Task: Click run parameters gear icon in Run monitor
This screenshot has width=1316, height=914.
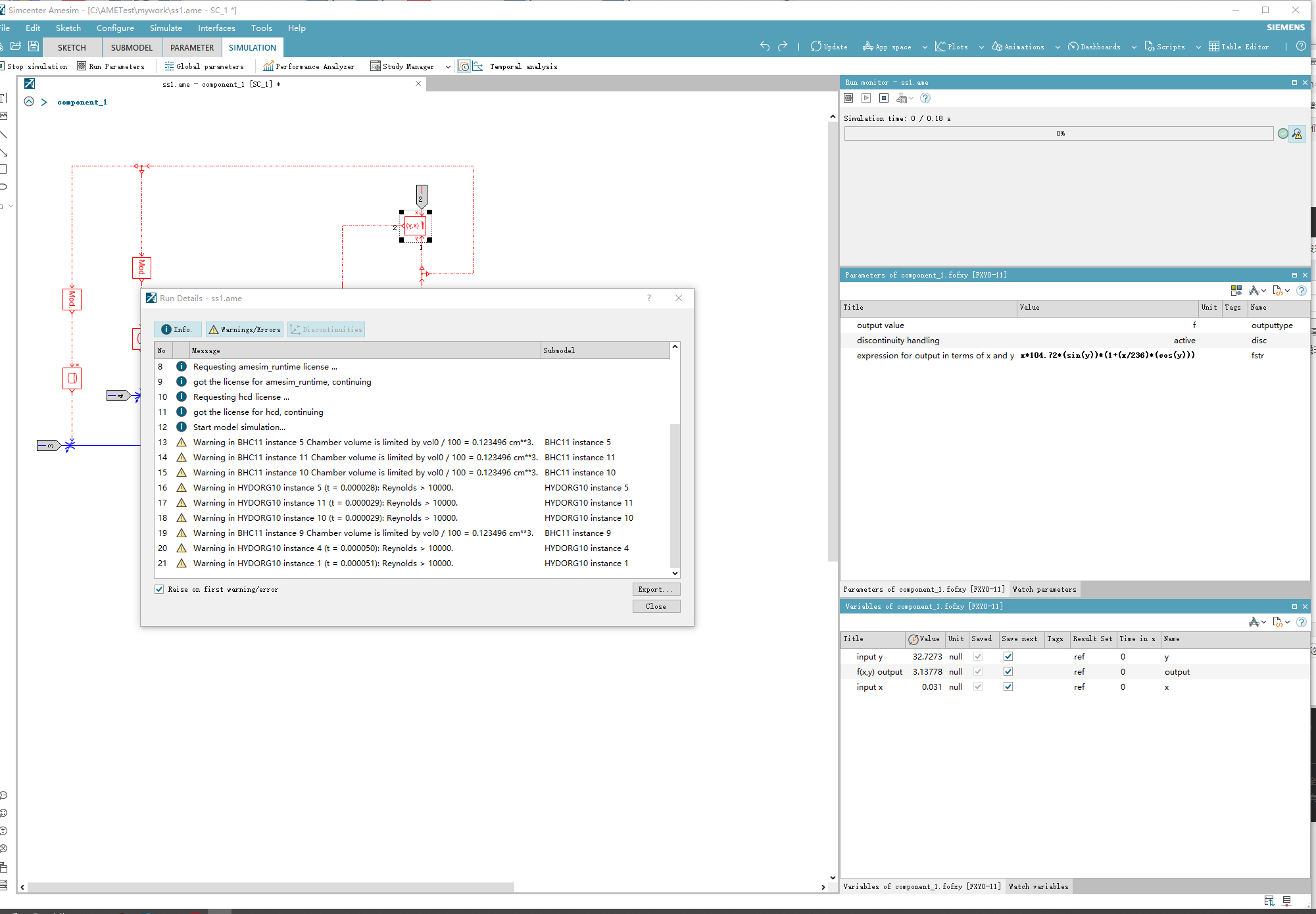Action: (x=848, y=98)
